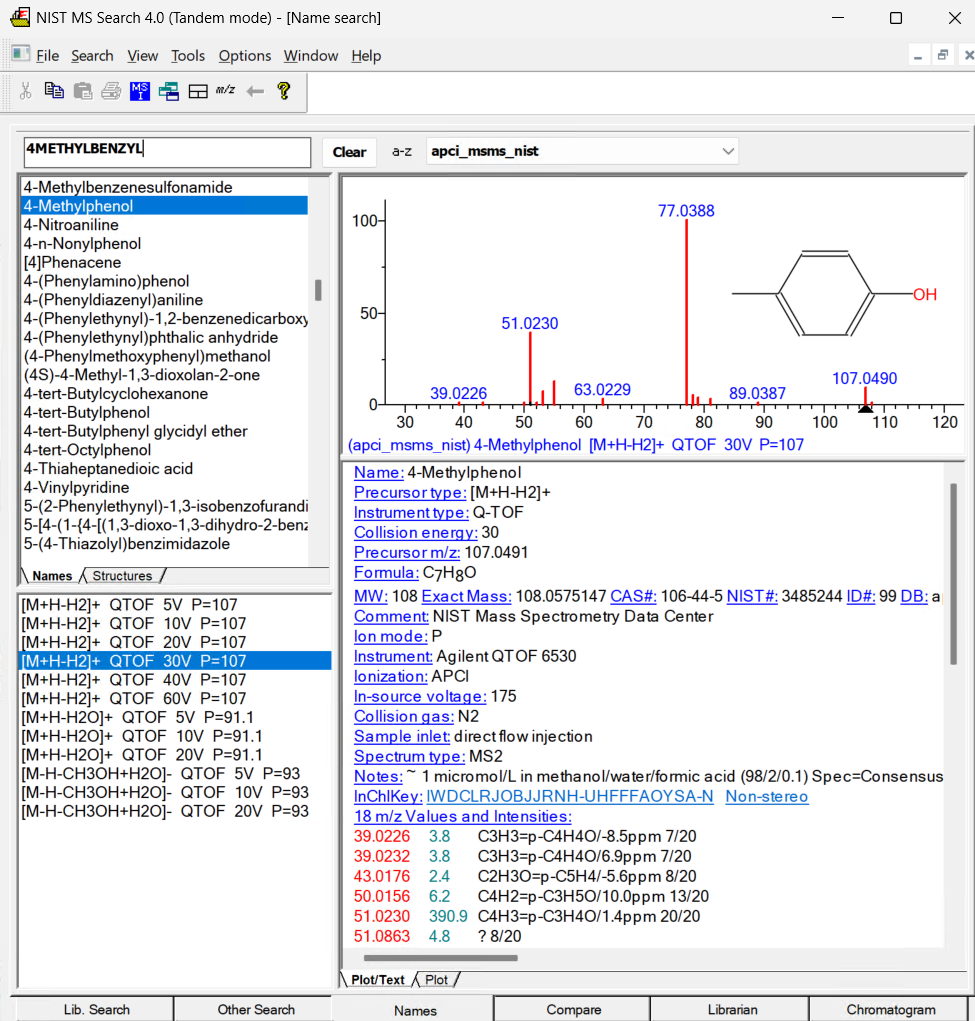975x1021 pixels.
Task: Switch to the Compare tab
Action: 574,1009
